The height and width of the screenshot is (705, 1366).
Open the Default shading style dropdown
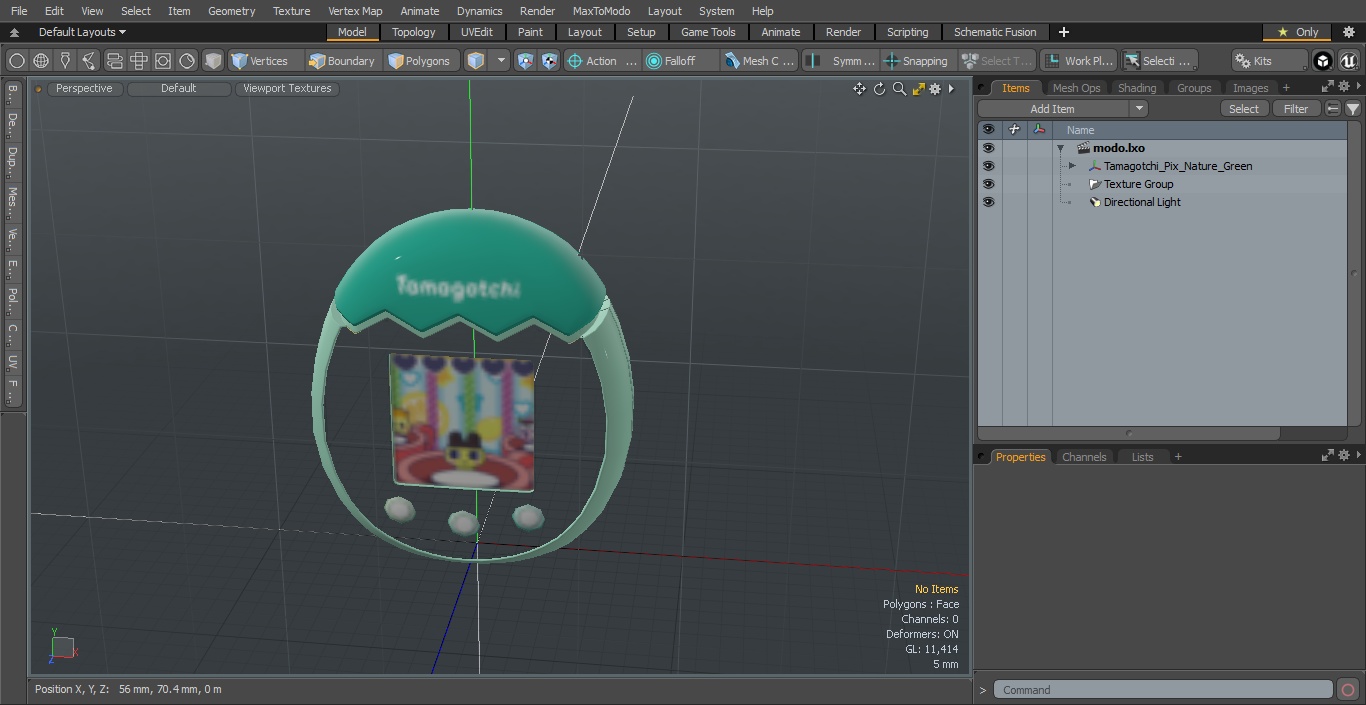pos(178,89)
